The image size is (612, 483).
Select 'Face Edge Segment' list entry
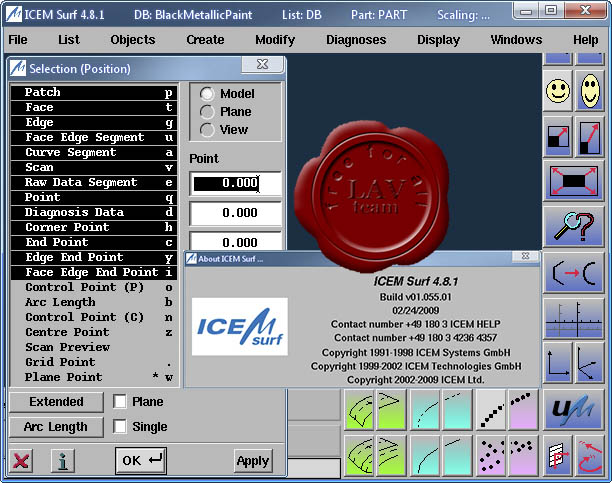tap(94, 137)
